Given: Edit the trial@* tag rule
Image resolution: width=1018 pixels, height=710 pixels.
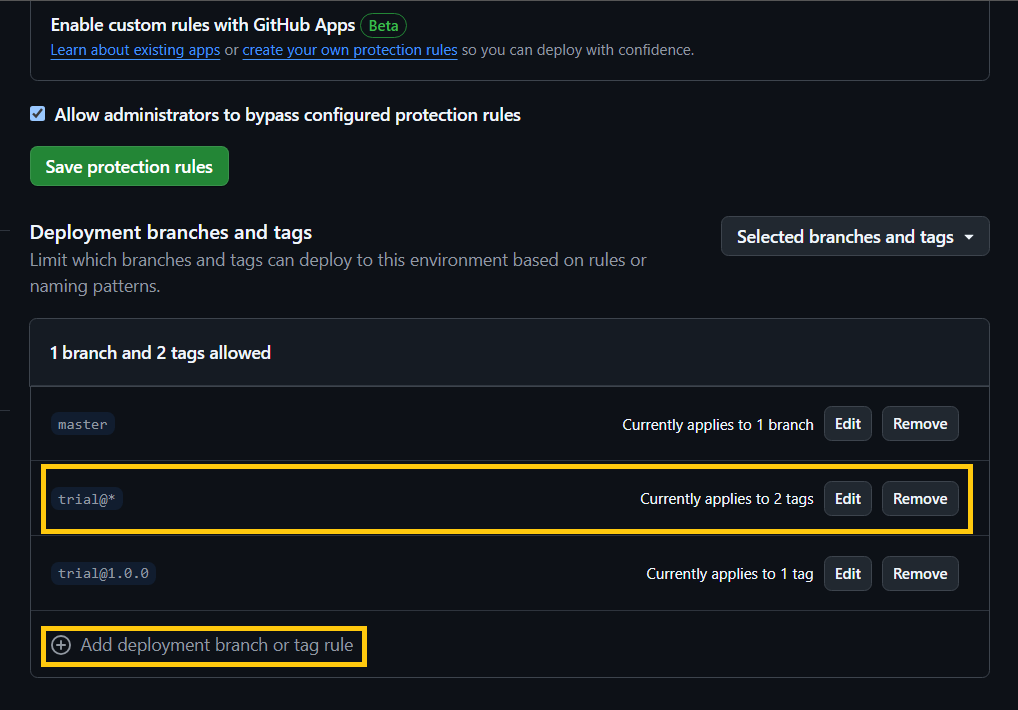Looking at the screenshot, I should coord(848,499).
